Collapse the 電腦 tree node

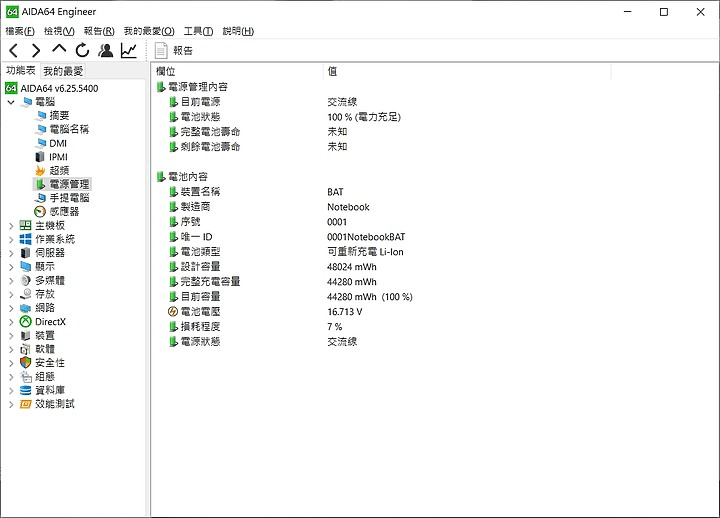pos(11,102)
